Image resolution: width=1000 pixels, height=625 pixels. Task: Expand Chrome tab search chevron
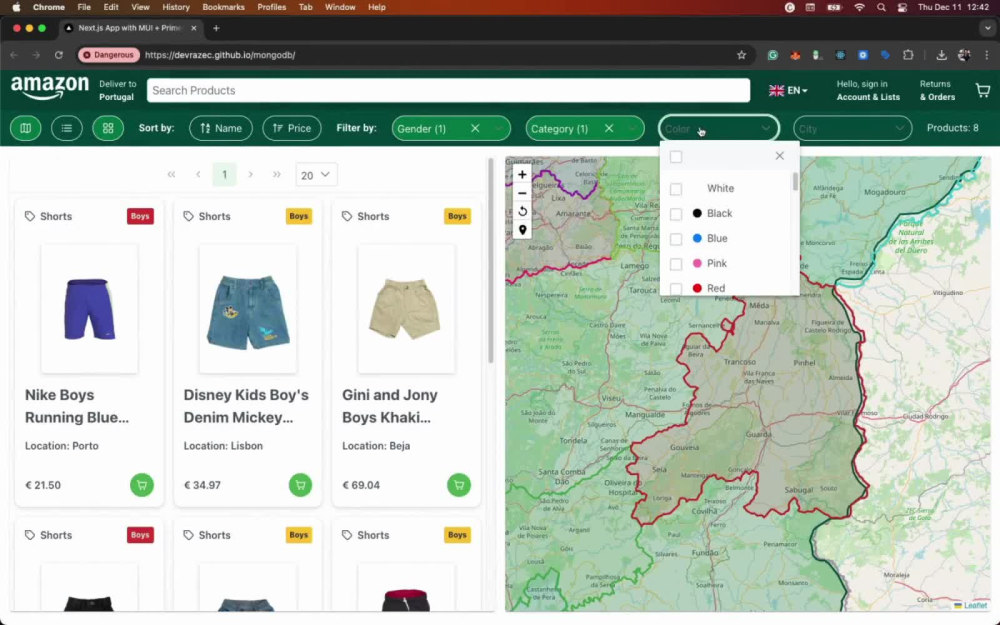click(987, 28)
